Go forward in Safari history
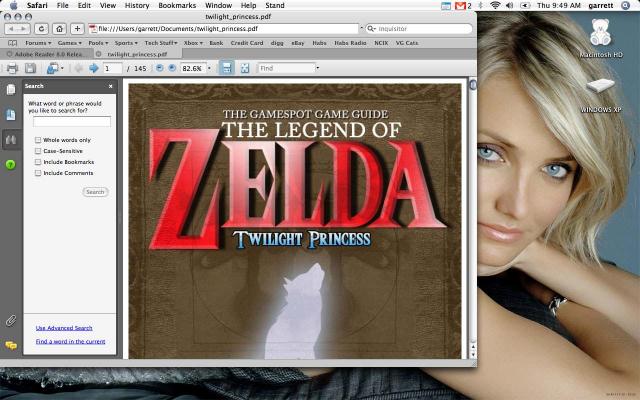The width and height of the screenshot is (640, 400). pyautogui.click(x=24, y=29)
